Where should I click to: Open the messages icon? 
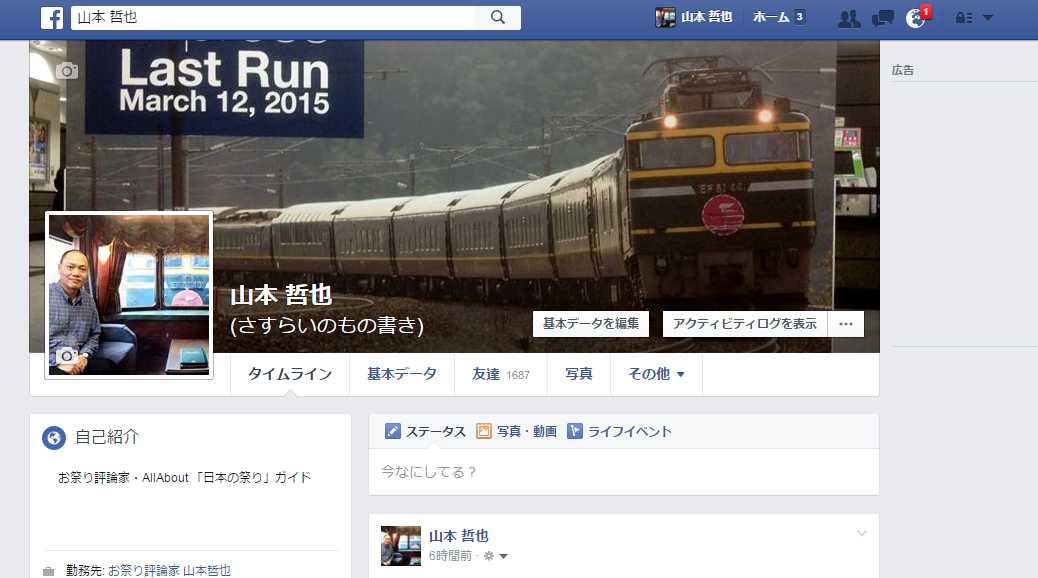882,18
